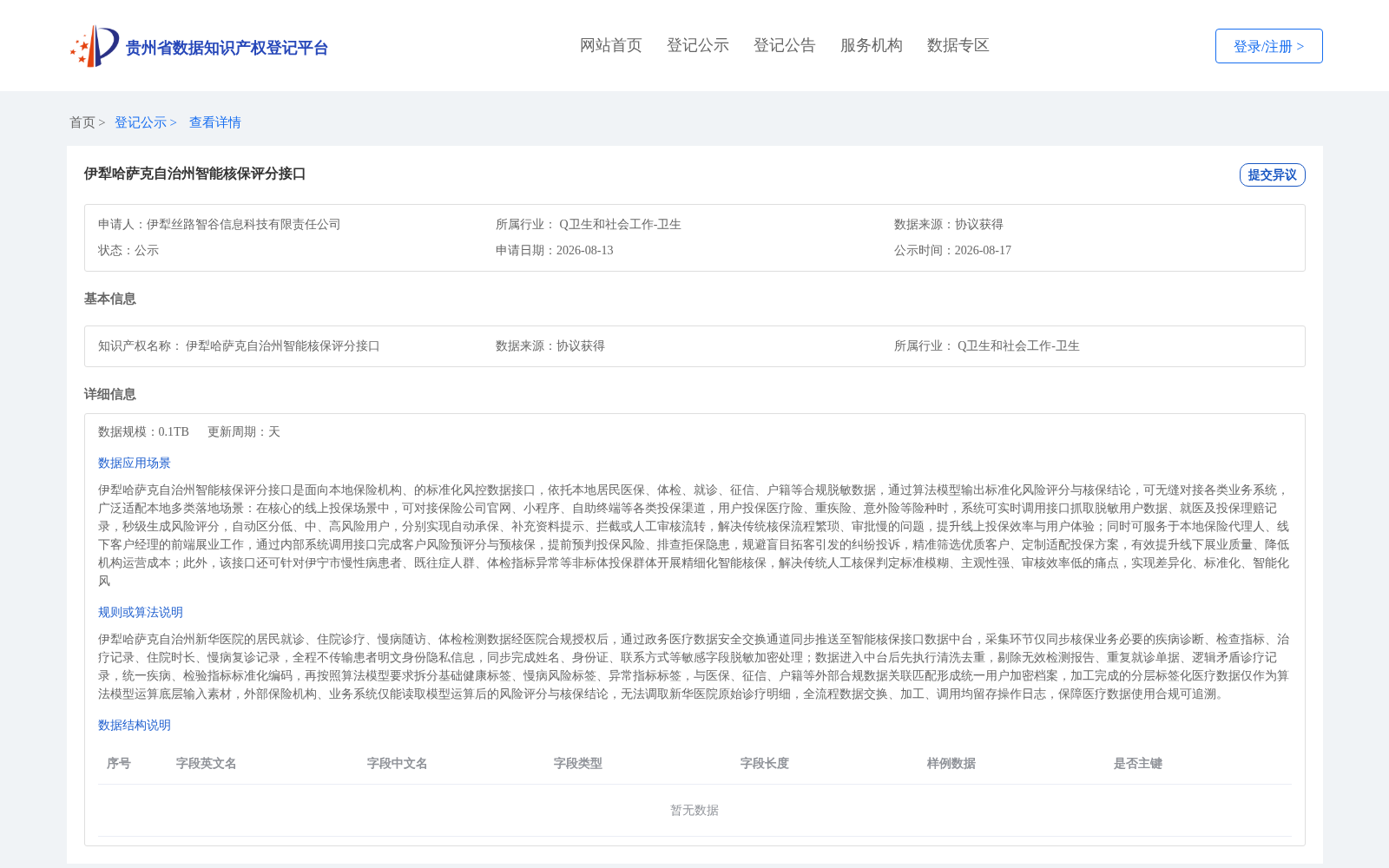1389x868 pixels.
Task: Click 知识产权名称 value in 基本信息
Action: (283, 345)
